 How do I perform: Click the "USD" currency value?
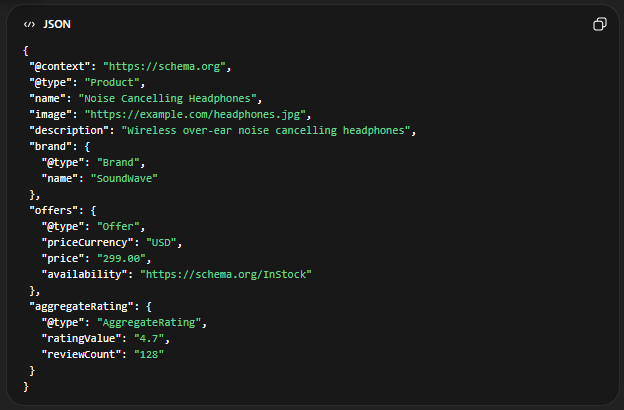pos(164,241)
